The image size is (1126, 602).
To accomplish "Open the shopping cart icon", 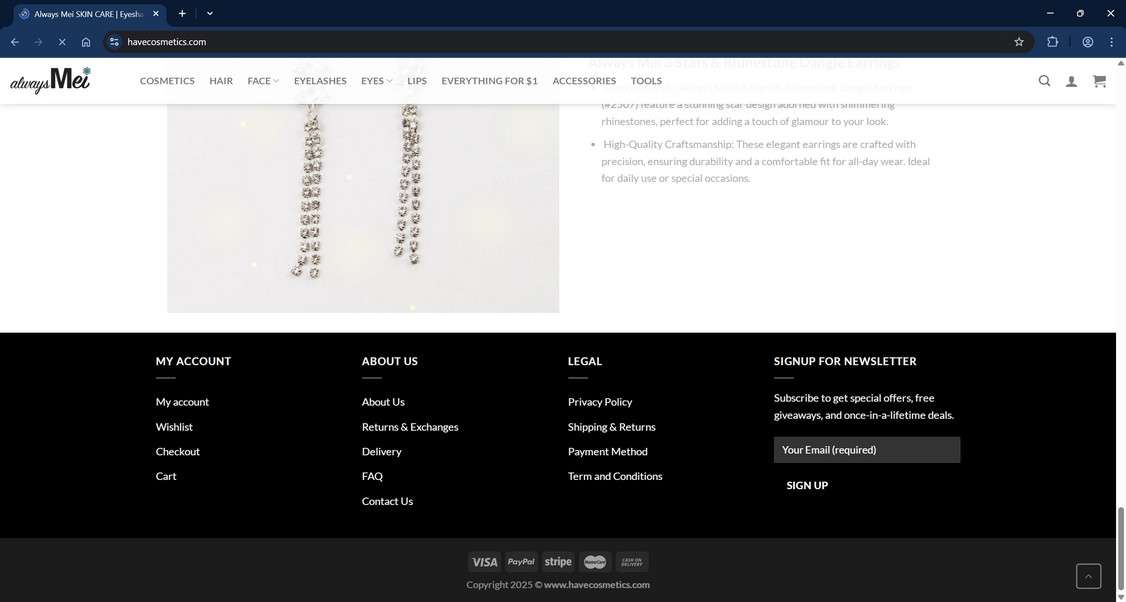I will pos(1099,80).
